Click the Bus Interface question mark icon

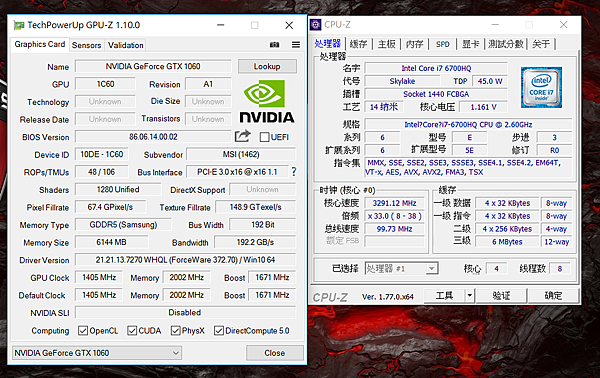pyautogui.click(x=294, y=172)
